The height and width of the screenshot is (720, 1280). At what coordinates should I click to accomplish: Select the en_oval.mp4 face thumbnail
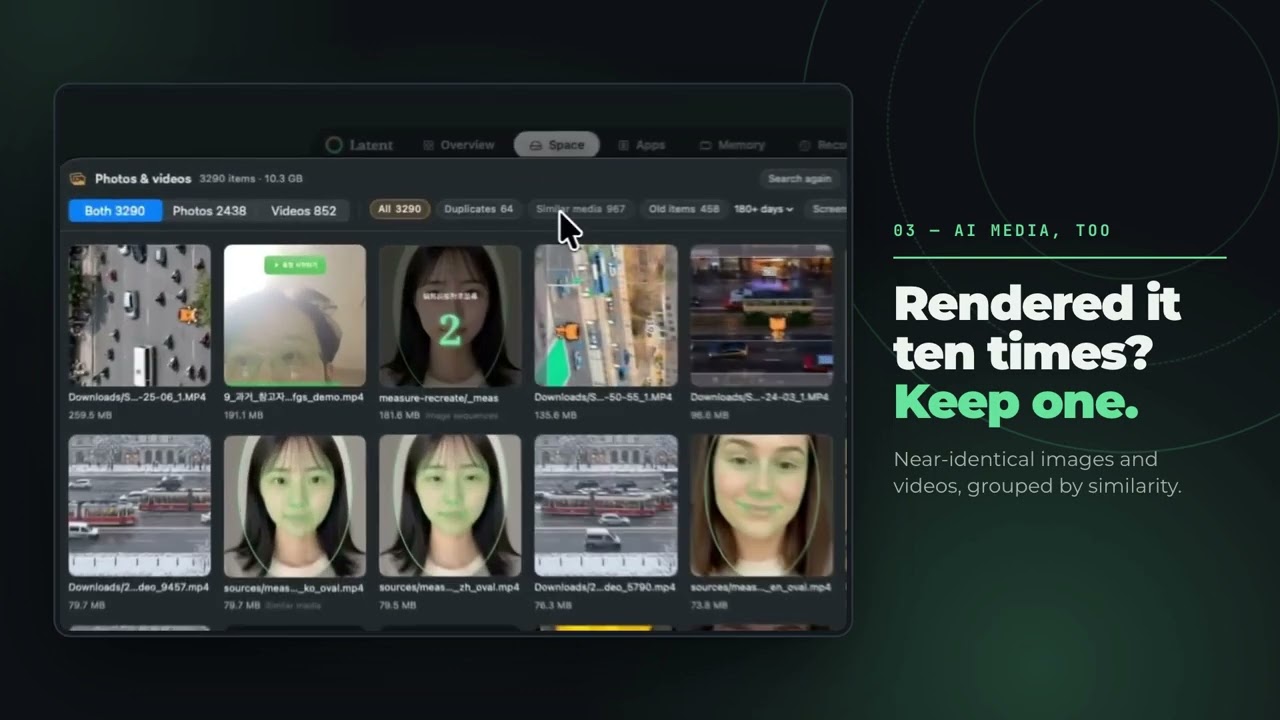(x=761, y=506)
